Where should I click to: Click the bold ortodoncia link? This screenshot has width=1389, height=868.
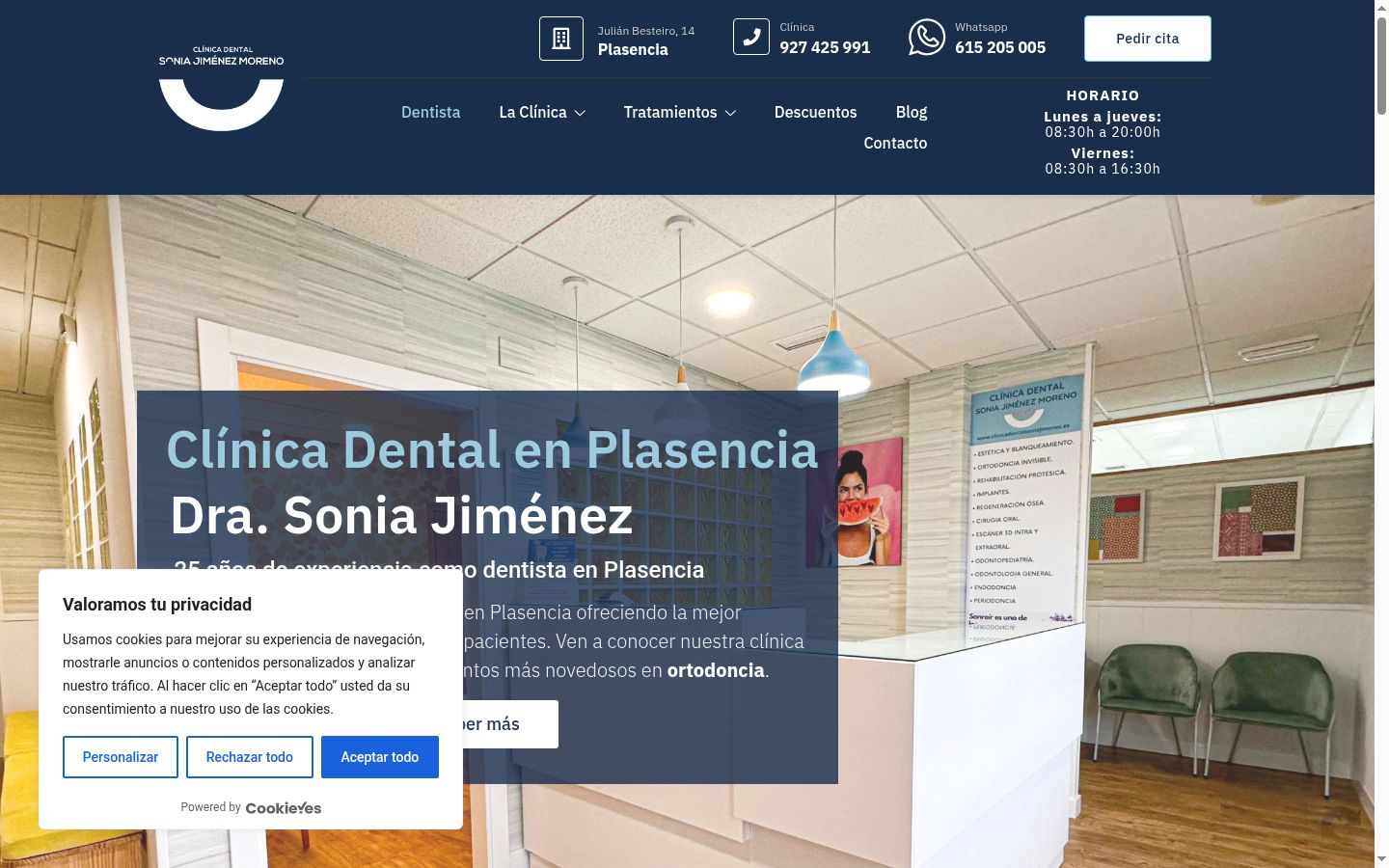716,670
